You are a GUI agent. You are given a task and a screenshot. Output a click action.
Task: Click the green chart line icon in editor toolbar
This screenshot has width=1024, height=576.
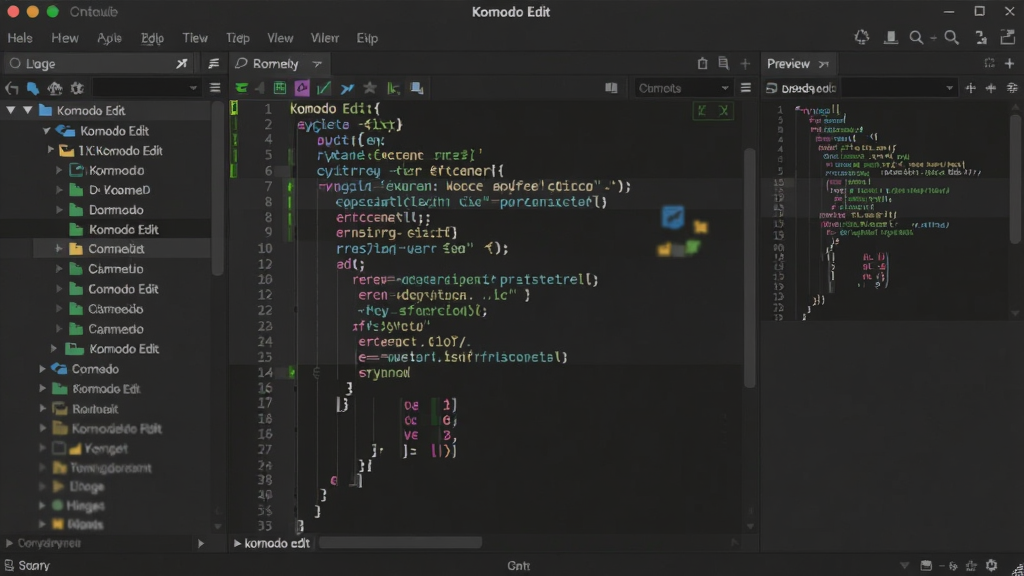click(324, 88)
